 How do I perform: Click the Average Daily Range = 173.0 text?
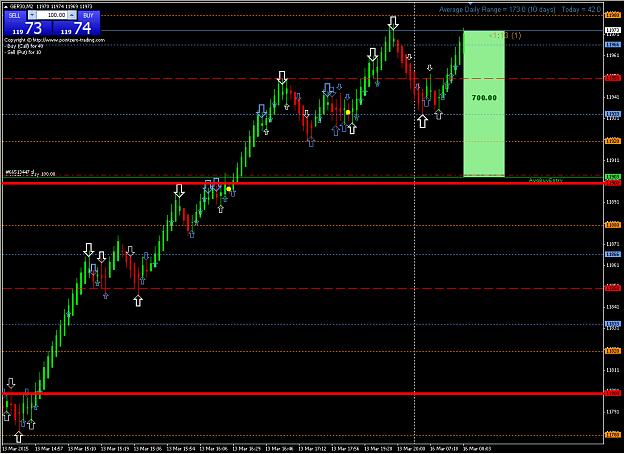click(497, 9)
